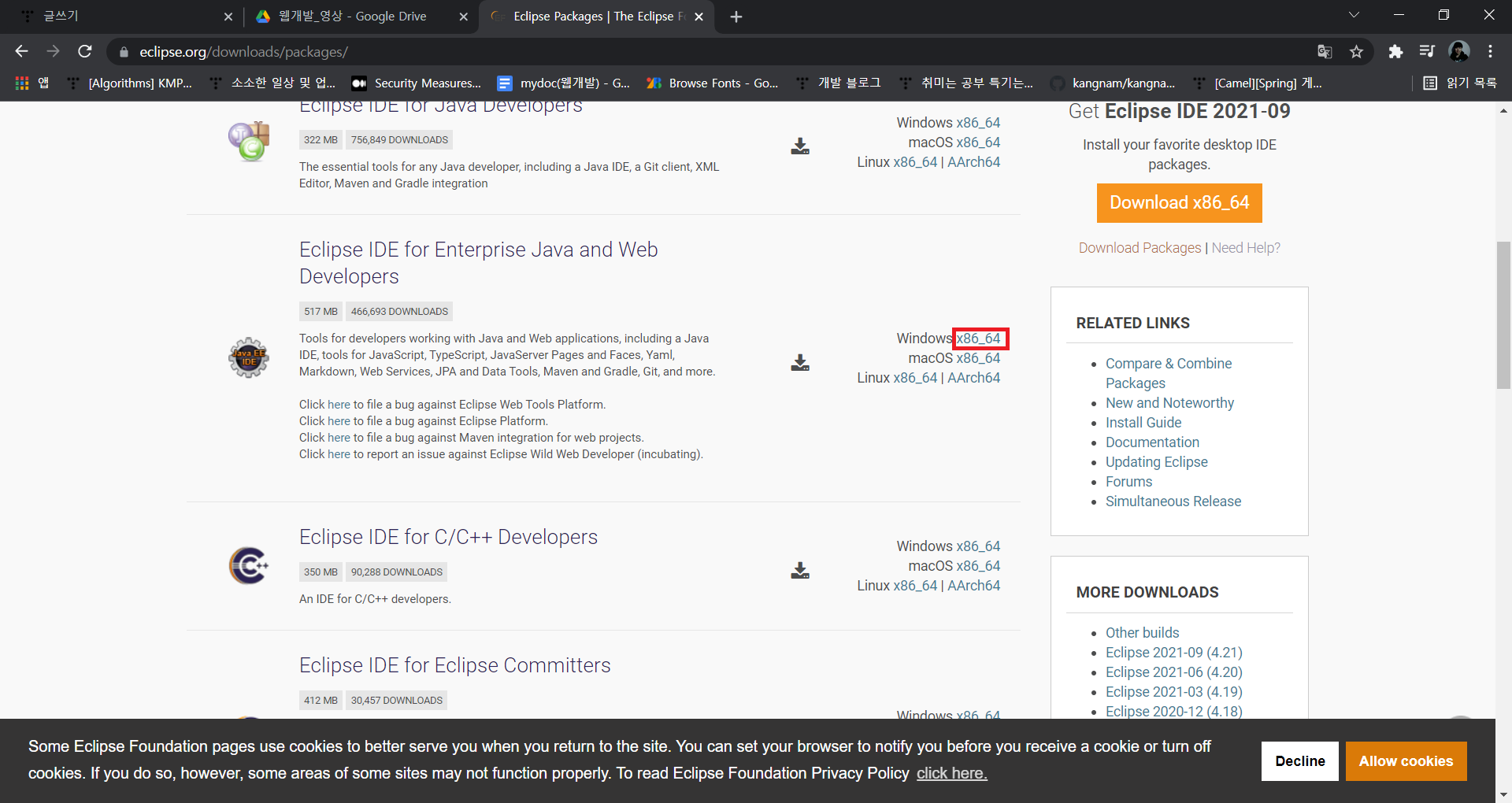Open the reading list button

click(x=1460, y=83)
